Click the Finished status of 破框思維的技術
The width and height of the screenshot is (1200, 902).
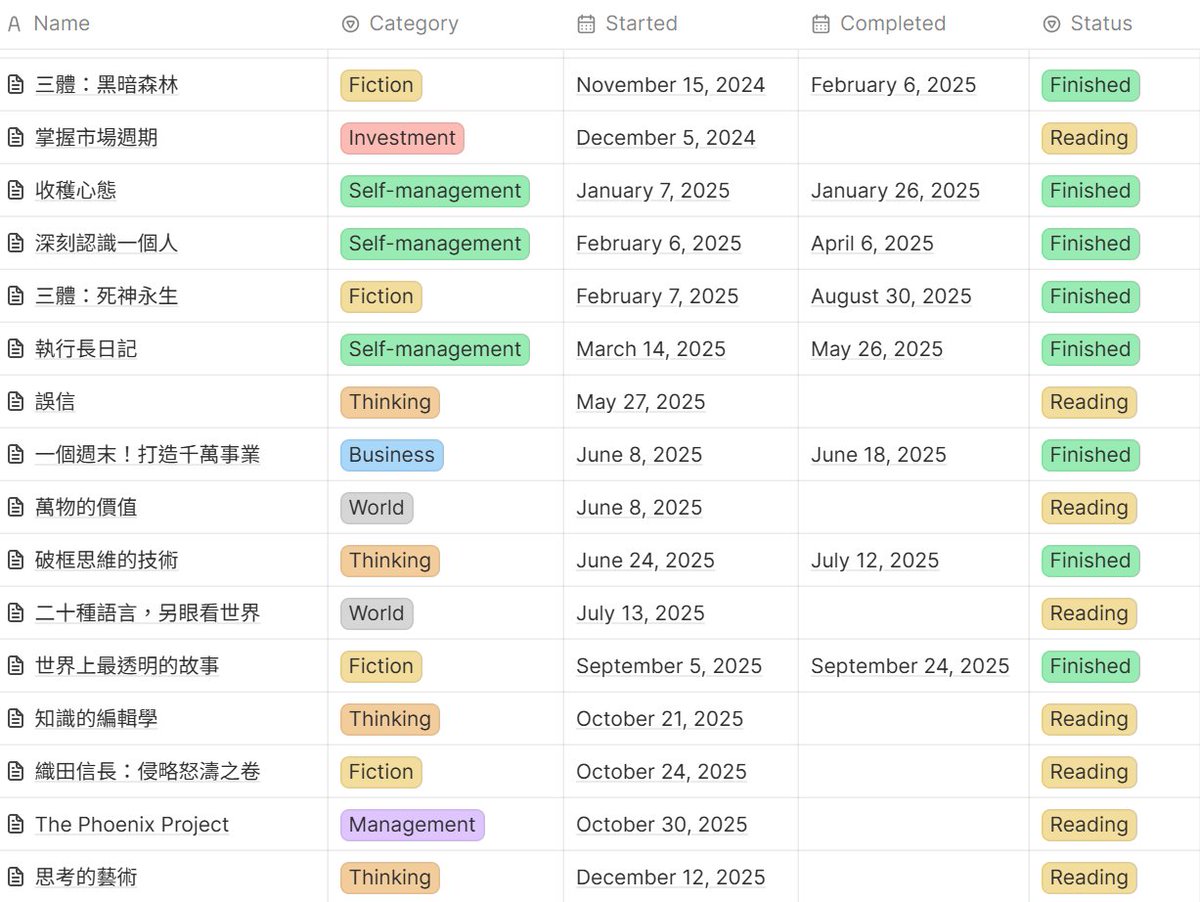(1090, 561)
